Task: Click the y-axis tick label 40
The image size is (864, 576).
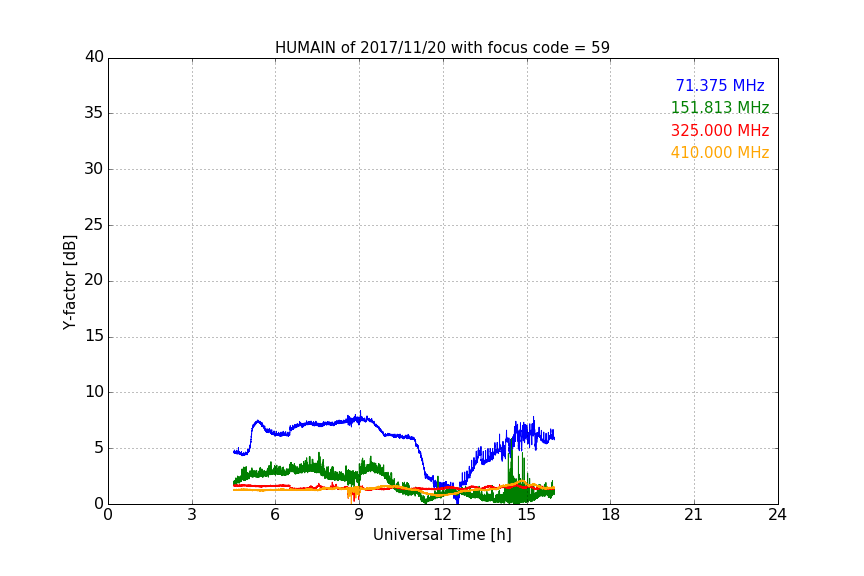Action: tap(94, 57)
